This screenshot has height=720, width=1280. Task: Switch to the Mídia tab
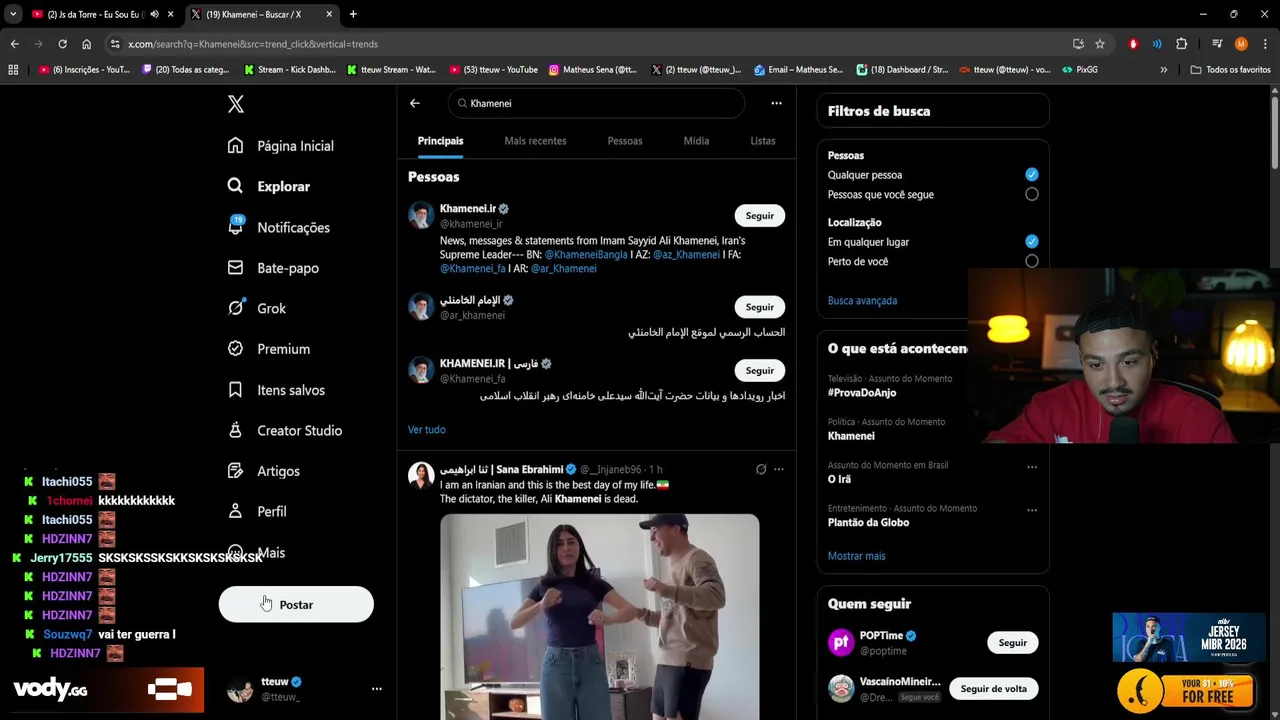coord(696,141)
